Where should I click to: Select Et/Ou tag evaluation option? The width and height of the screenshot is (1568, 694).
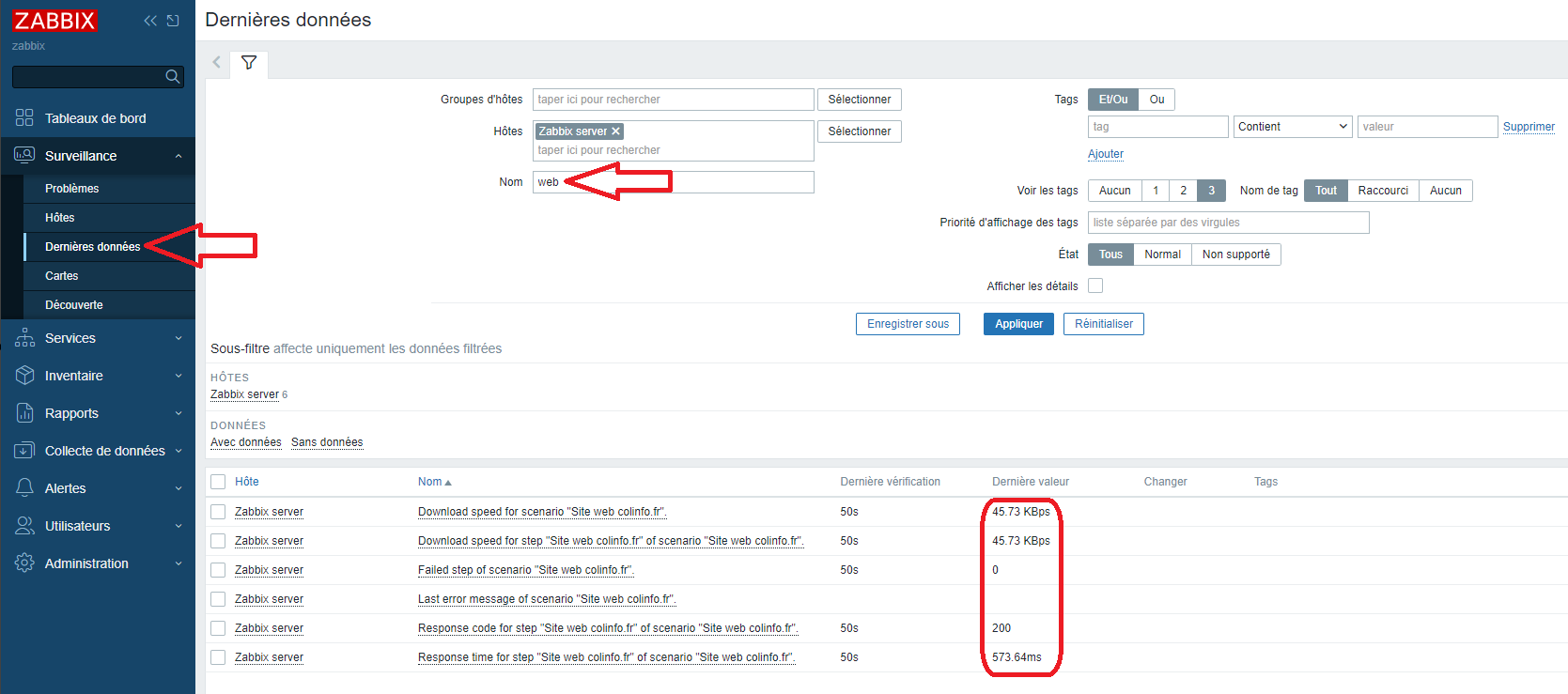(x=1113, y=100)
